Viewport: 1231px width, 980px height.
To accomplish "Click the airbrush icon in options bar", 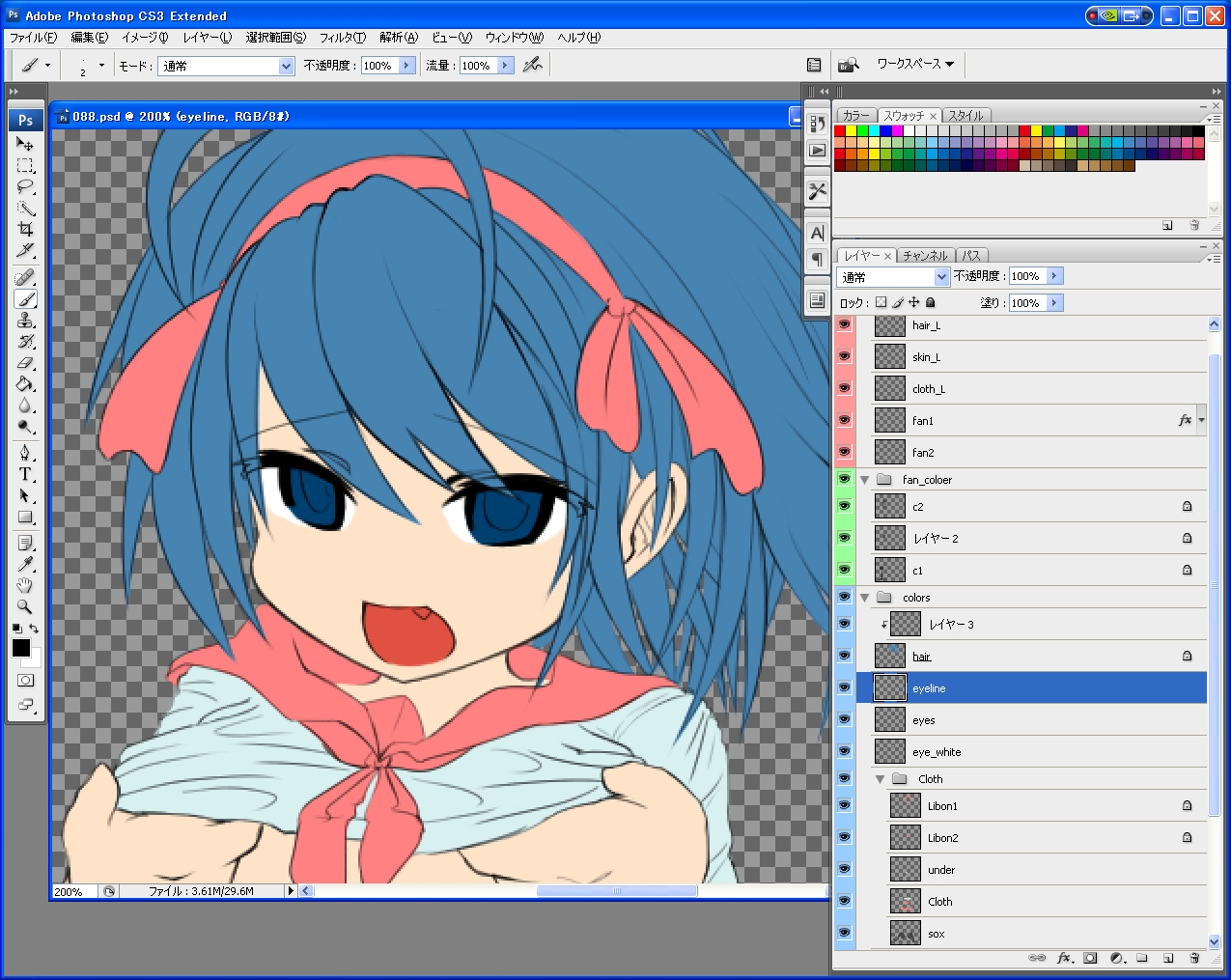I will (532, 65).
